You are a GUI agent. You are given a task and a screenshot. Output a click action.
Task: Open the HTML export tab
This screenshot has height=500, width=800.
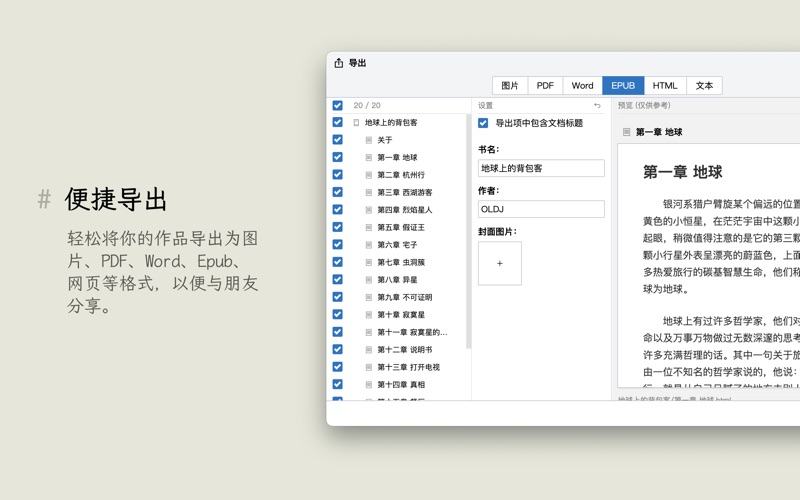click(x=665, y=86)
